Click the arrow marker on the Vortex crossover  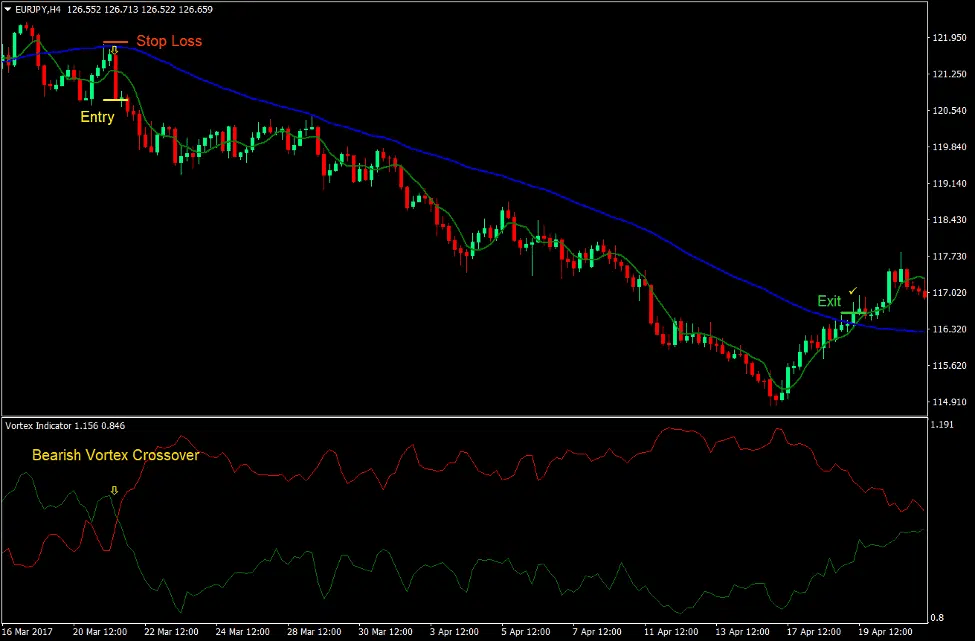click(113, 491)
